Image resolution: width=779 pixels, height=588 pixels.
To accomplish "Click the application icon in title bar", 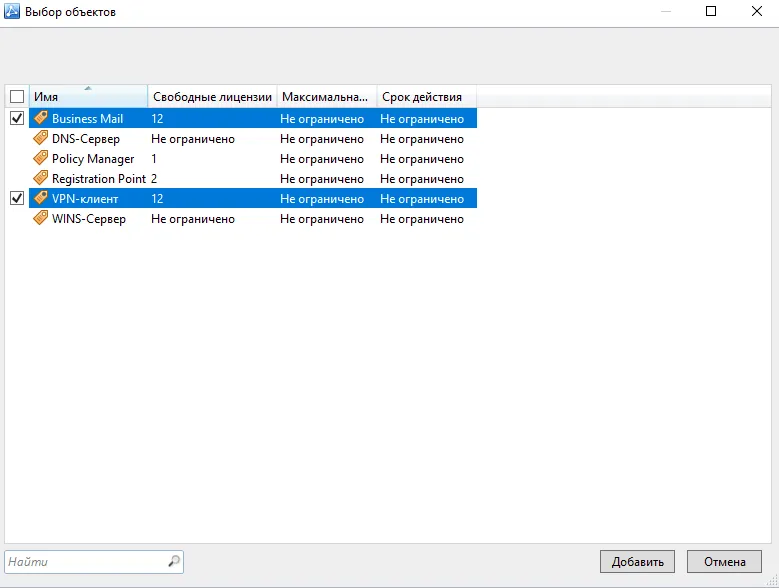I will click(x=12, y=11).
